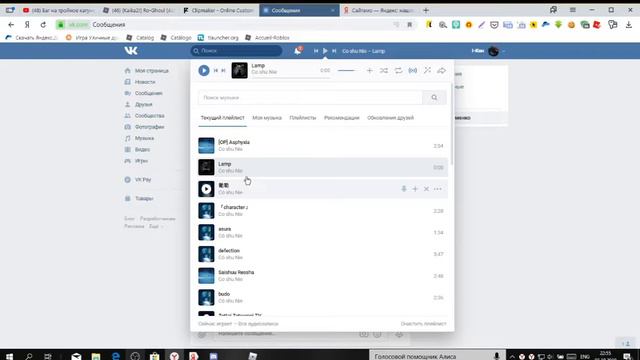Switch to the Моя музыка tab
Image resolution: width=640 pixels, height=360 pixels.
[267, 118]
